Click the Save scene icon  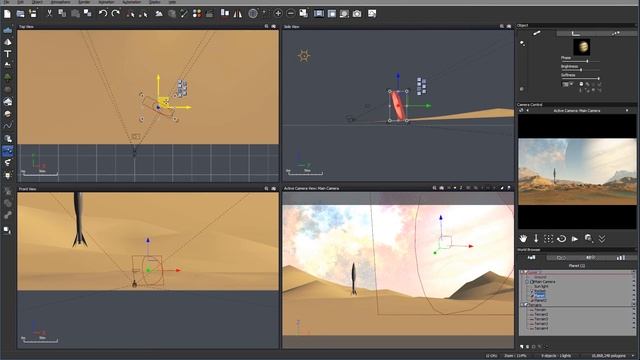[33, 13]
